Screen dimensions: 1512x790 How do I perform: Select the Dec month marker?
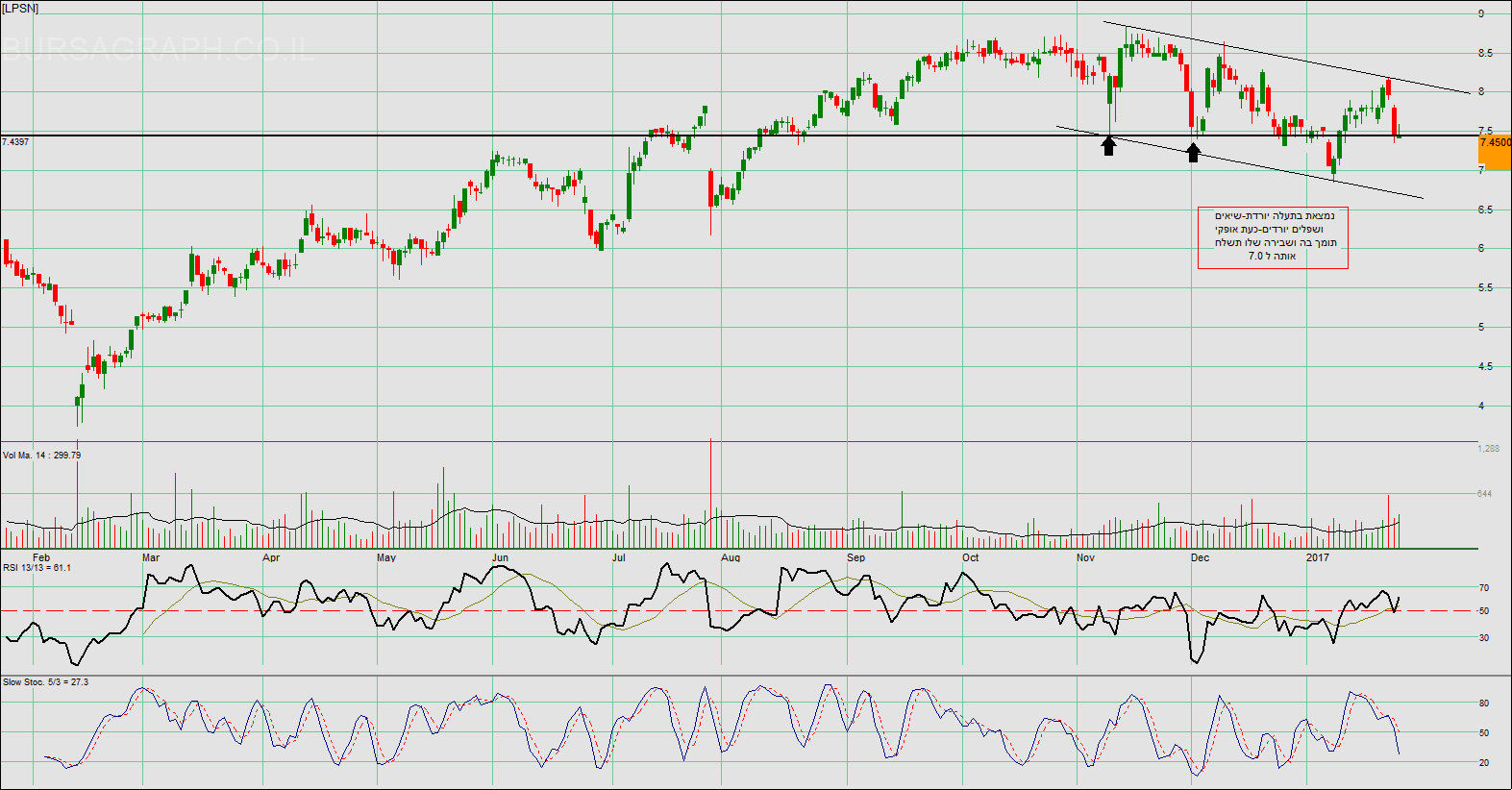pyautogui.click(x=1201, y=557)
